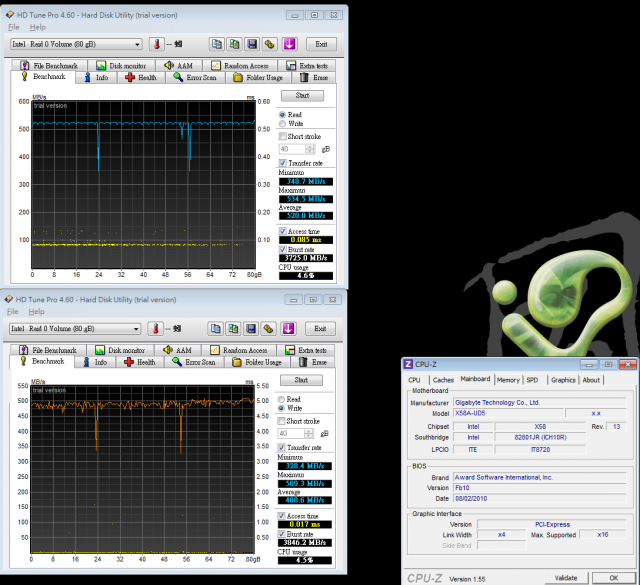This screenshot has width=640, height=585.
Task: Click temperature icon in top HD Tune window
Action: click(x=156, y=44)
